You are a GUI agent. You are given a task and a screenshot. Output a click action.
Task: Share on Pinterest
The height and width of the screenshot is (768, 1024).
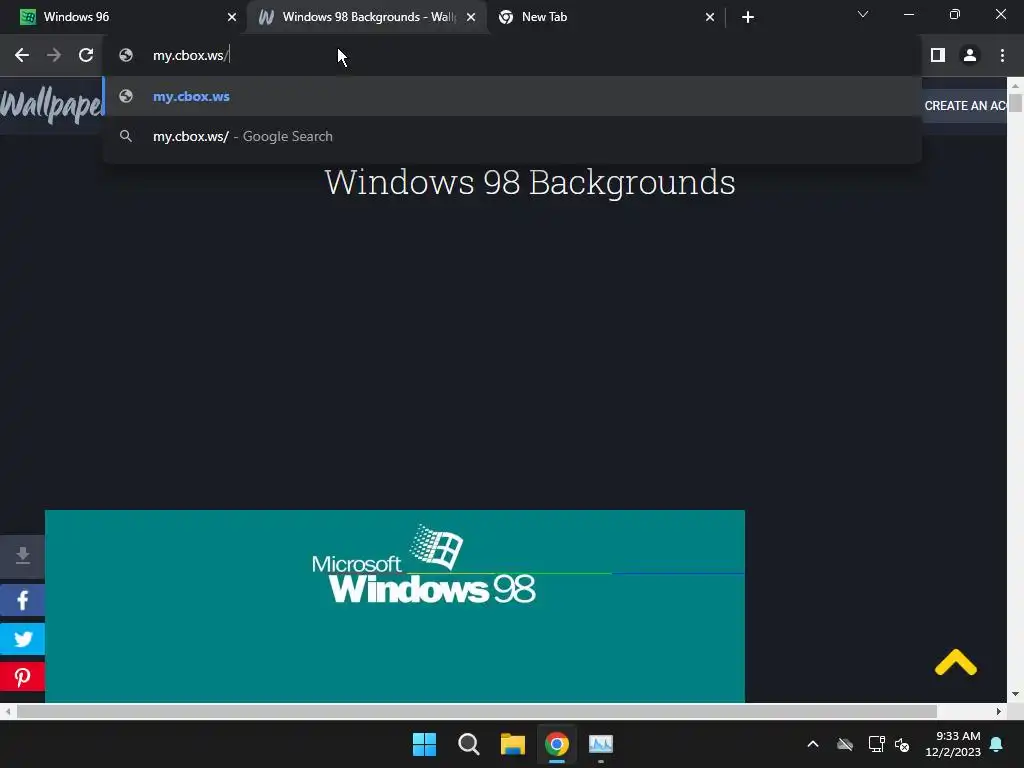22,677
